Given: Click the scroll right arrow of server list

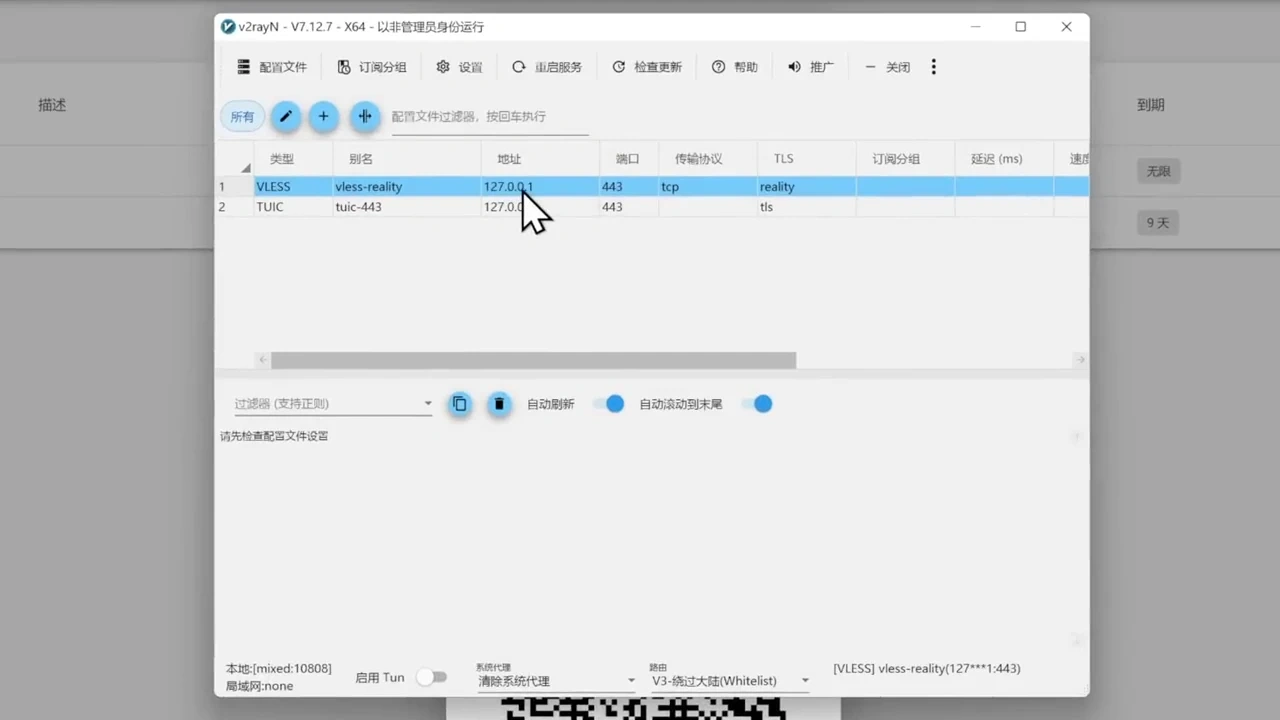Looking at the screenshot, I should point(1080,360).
